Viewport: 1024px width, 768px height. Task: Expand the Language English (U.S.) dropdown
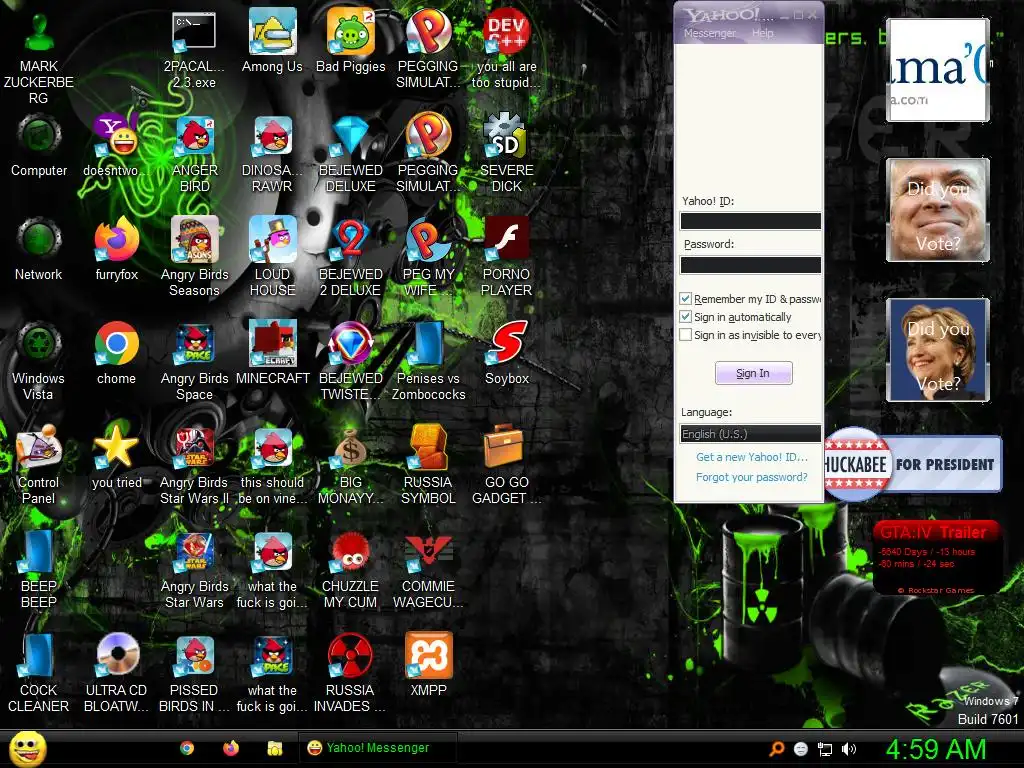tap(750, 434)
